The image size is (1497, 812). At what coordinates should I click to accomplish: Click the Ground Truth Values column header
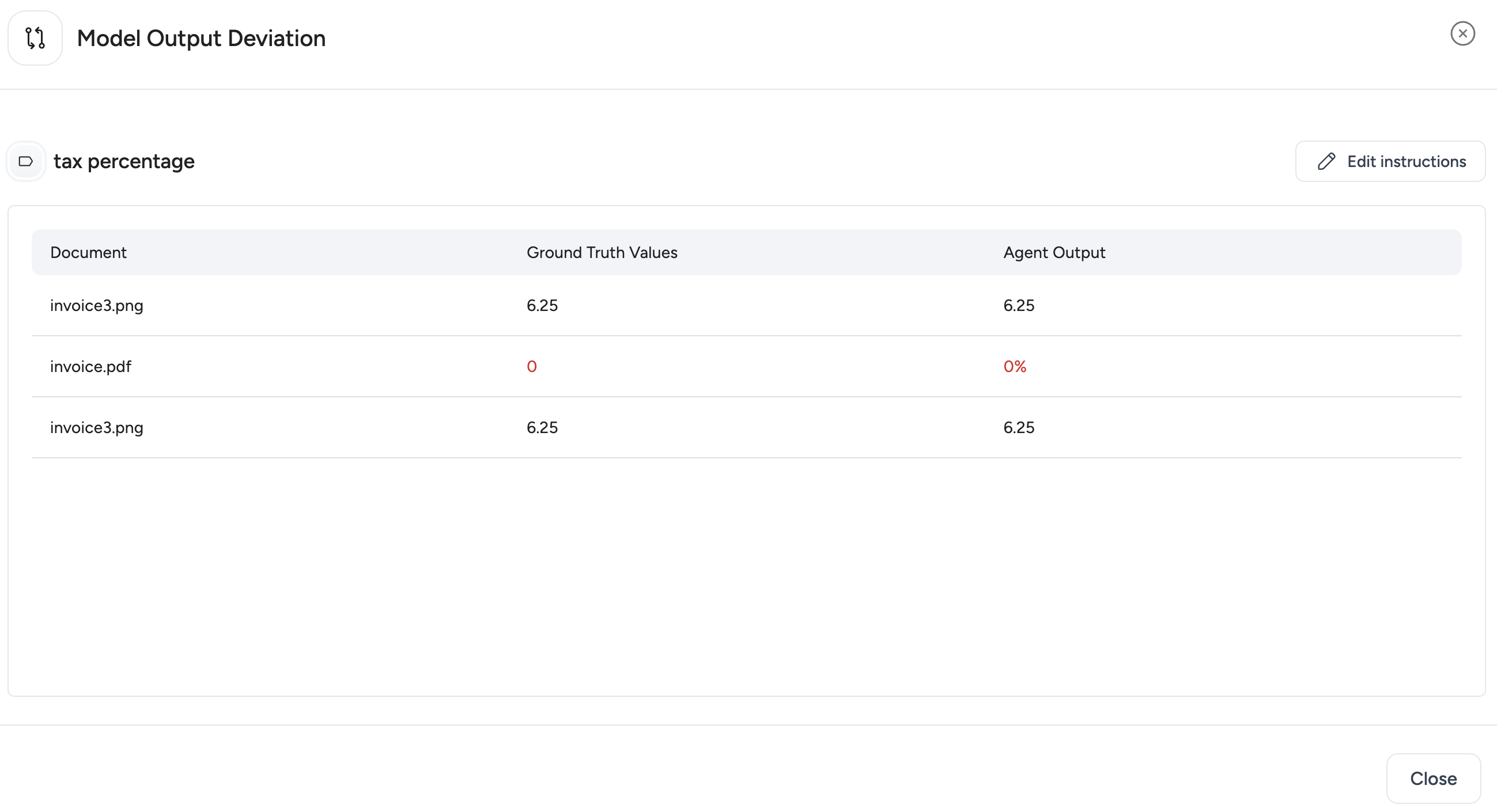[x=602, y=252]
